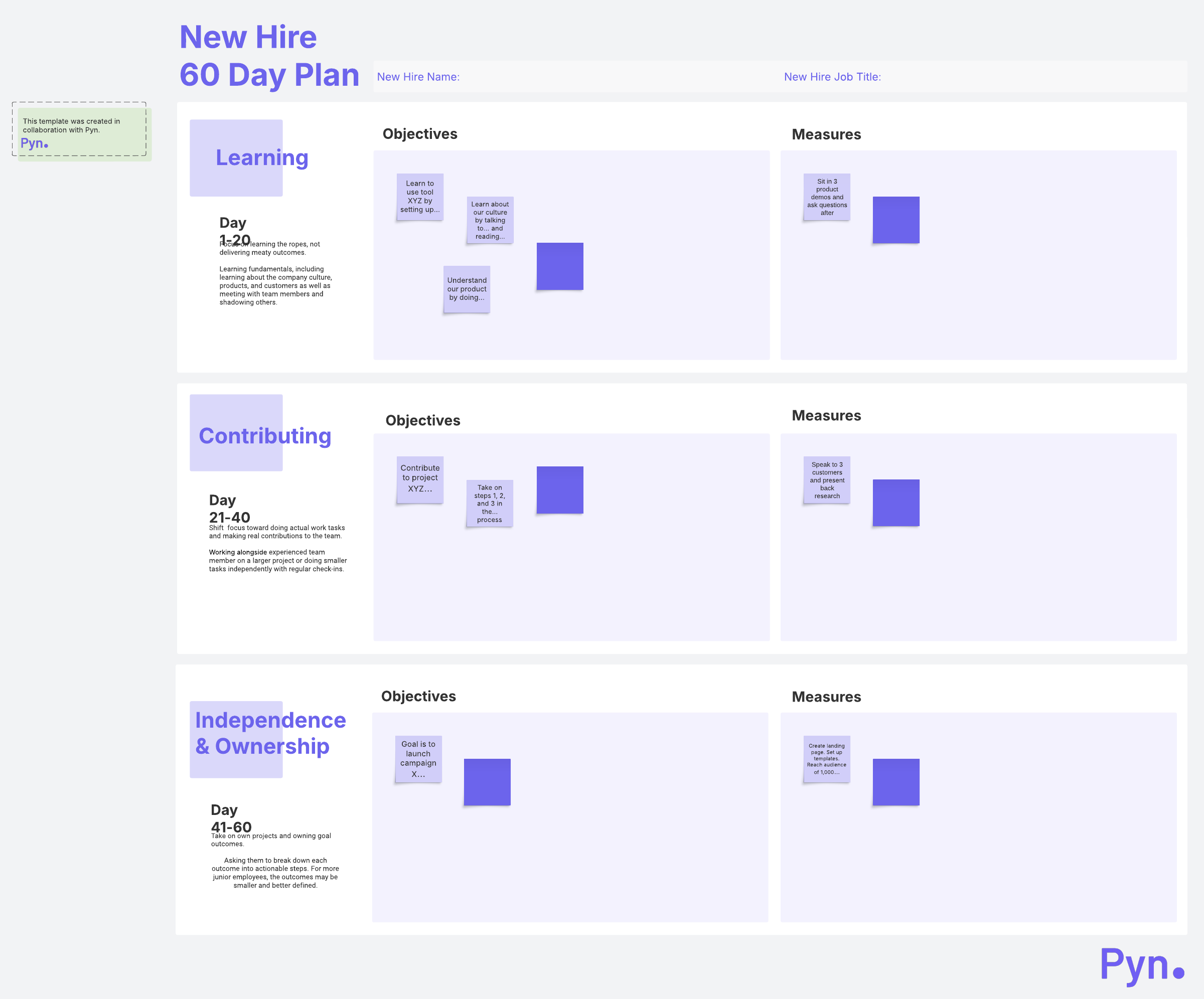Select the 'Learn about our culture' sticky note
This screenshot has width=1204, height=999.
click(490, 220)
